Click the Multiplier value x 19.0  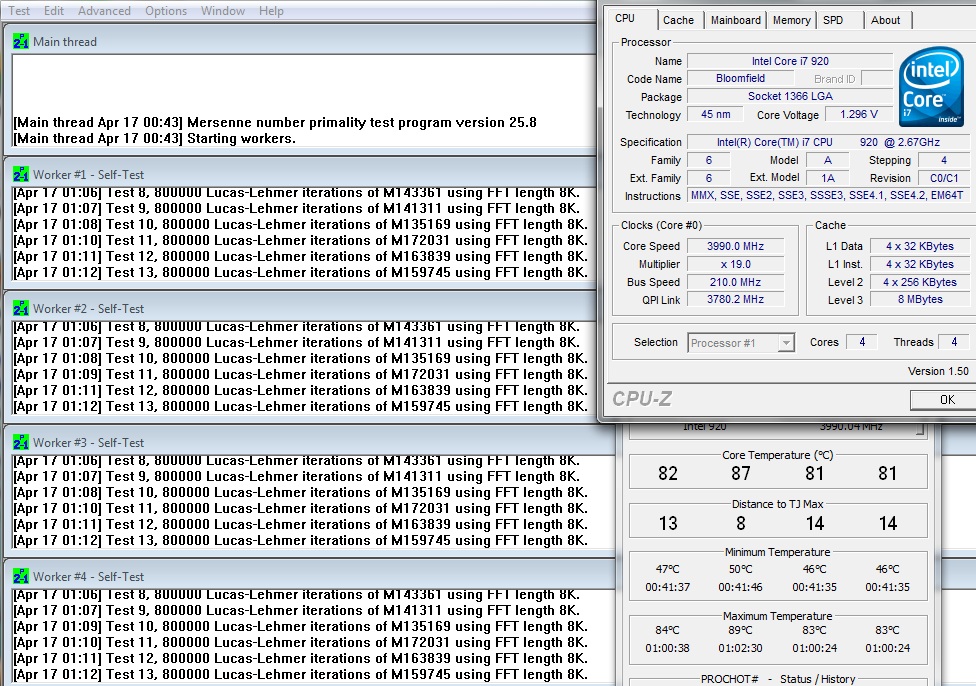click(x=735, y=265)
